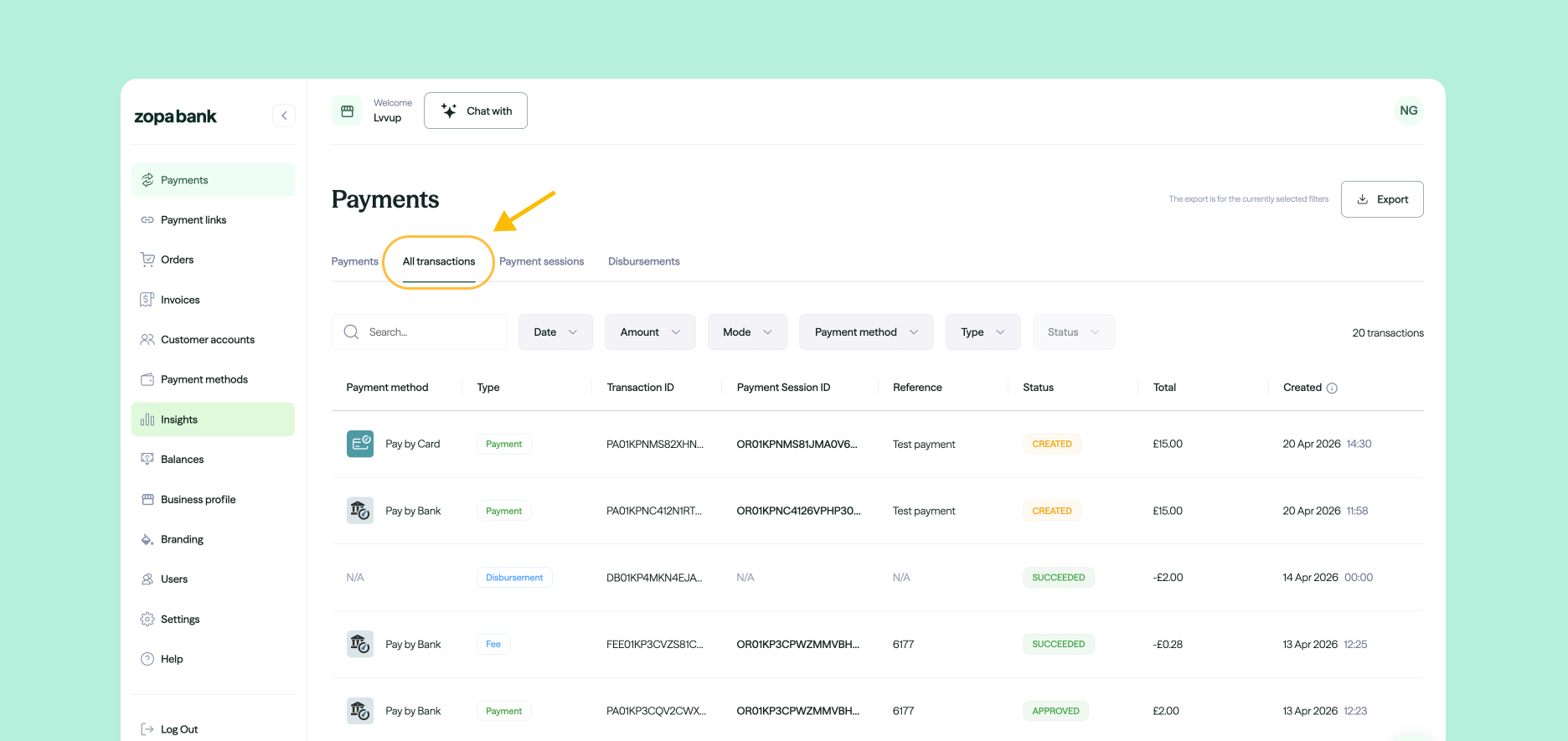Expand the Type filter dropdown
The width and height of the screenshot is (1568, 741).
pyautogui.click(x=983, y=332)
